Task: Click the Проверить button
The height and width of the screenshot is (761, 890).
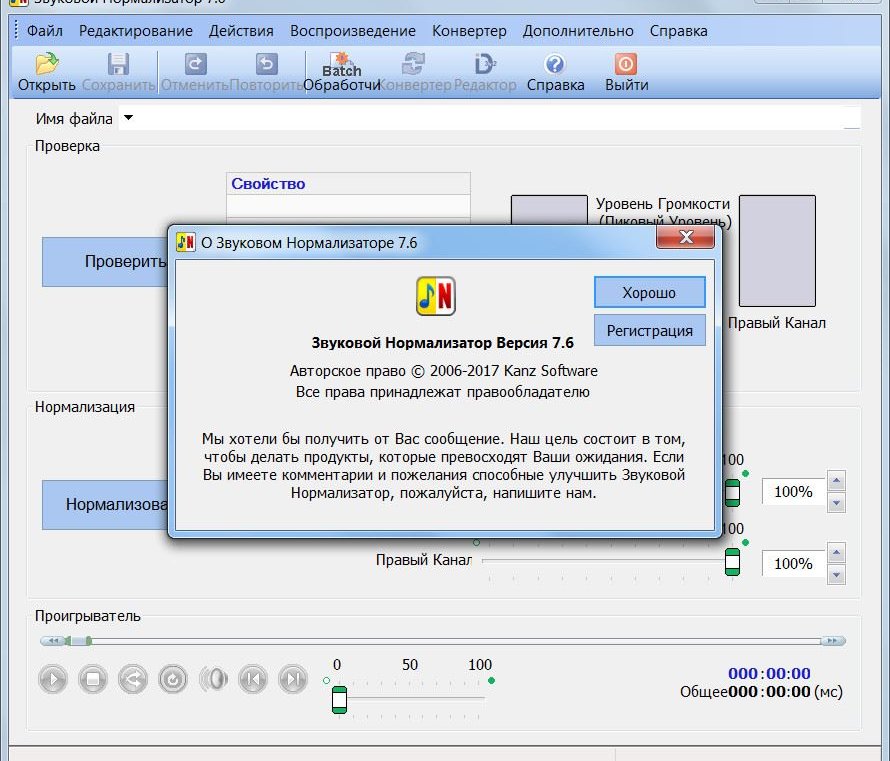Action: [x=106, y=262]
